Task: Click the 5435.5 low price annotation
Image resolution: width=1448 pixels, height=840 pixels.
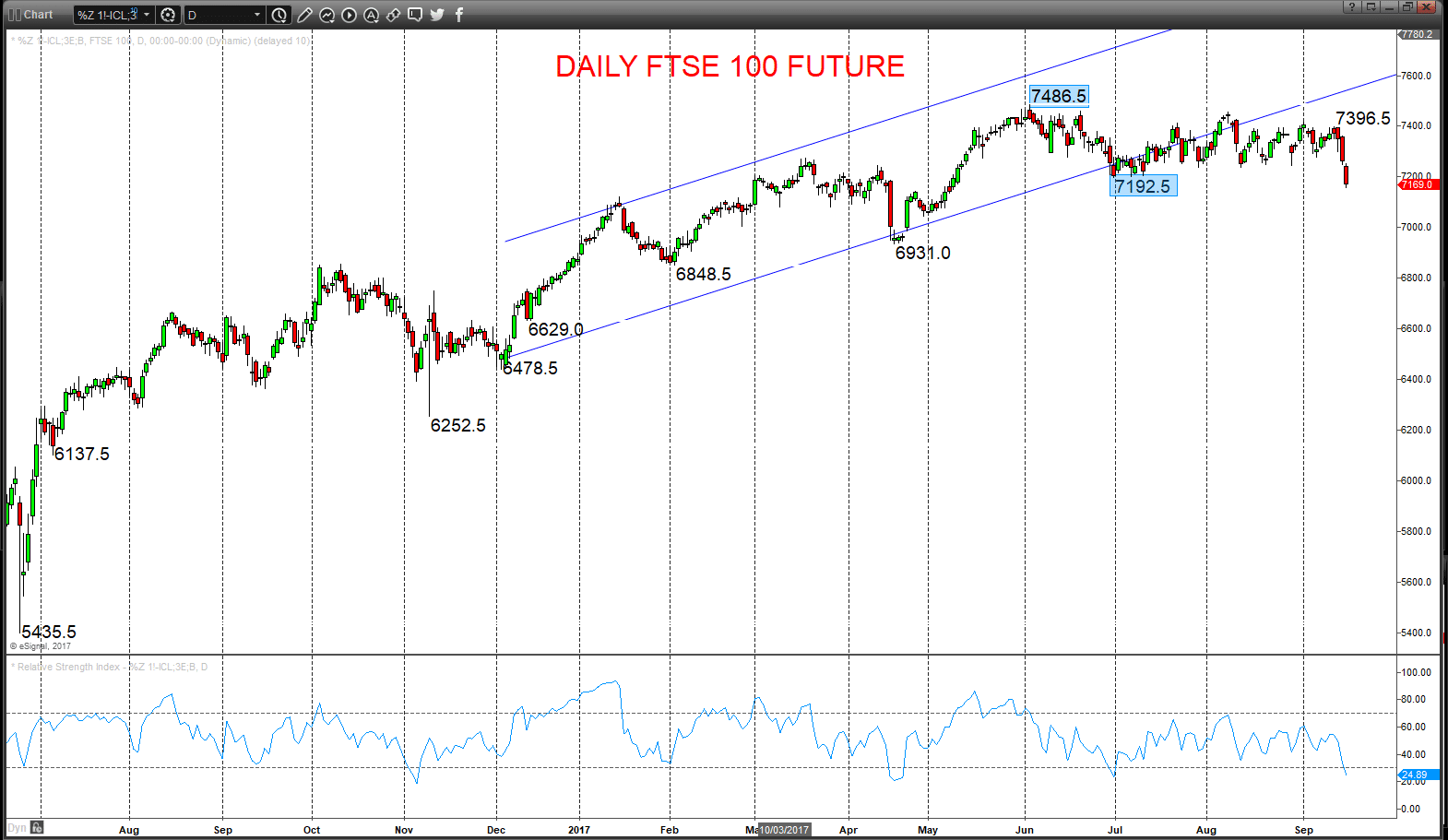Action: click(49, 632)
